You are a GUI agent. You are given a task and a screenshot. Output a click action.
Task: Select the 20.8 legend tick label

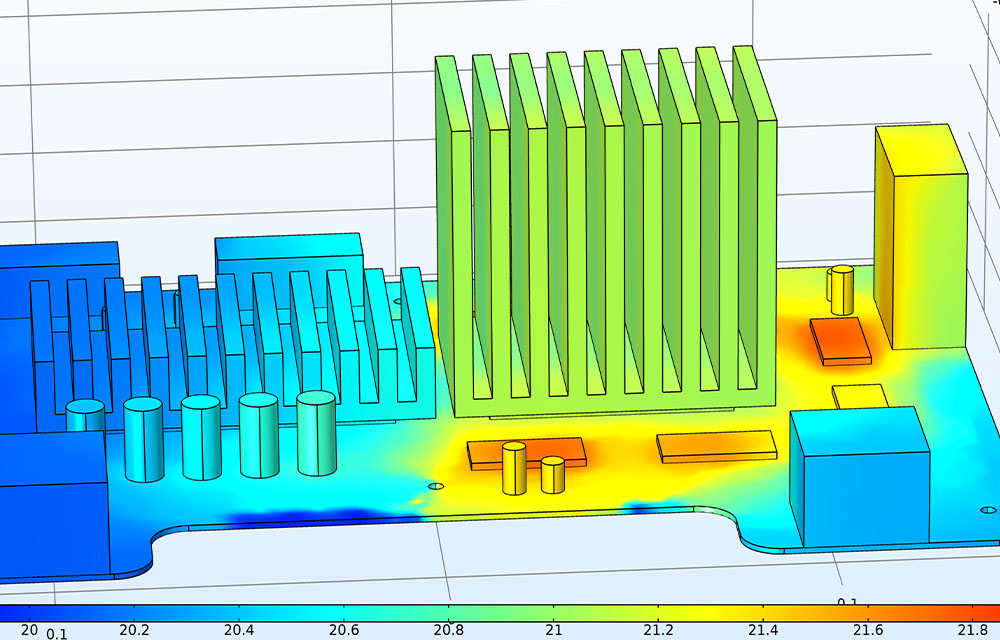click(448, 630)
